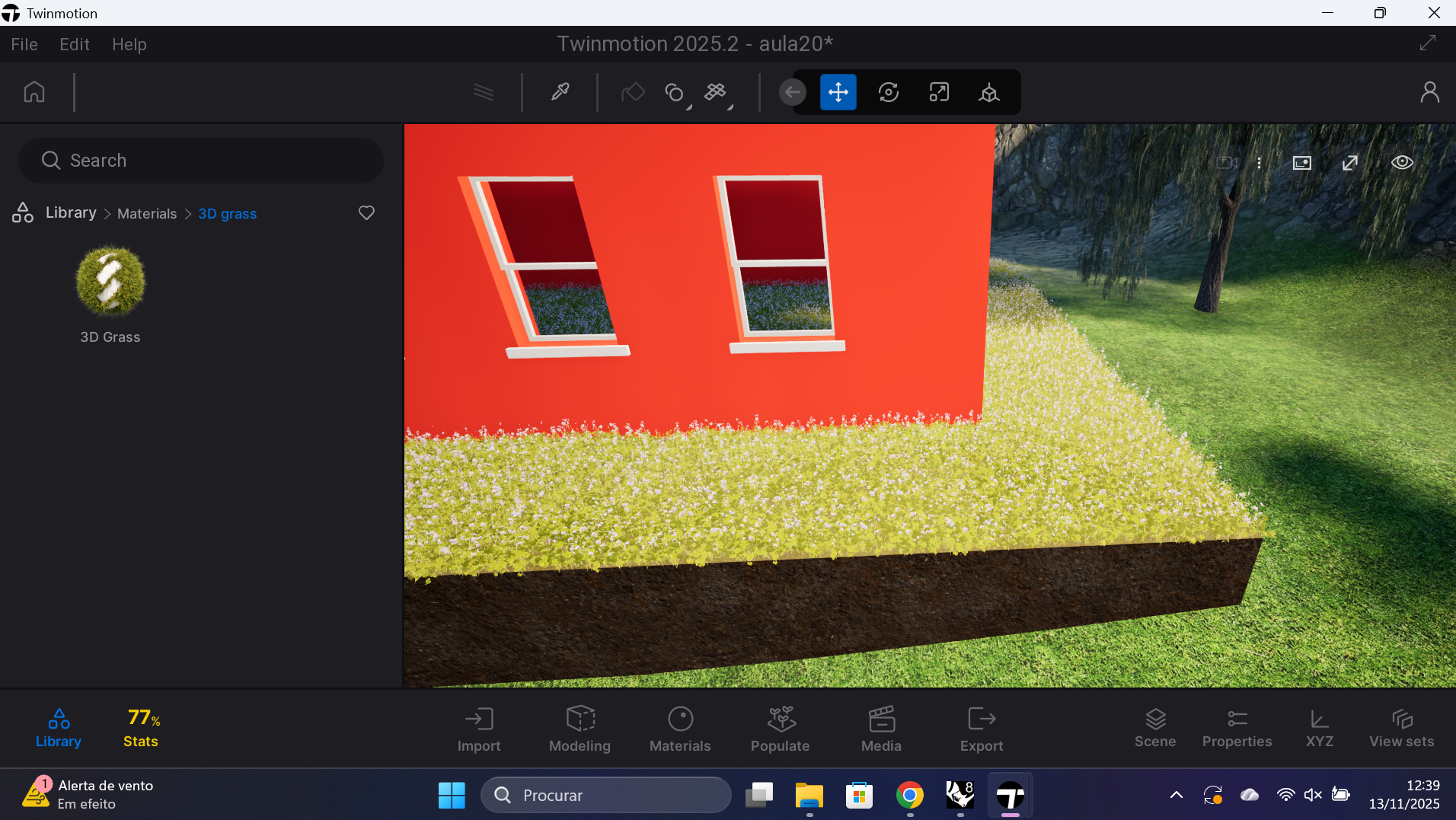
Task: Expand the scatter tool flyout arrow
Action: 728,107
